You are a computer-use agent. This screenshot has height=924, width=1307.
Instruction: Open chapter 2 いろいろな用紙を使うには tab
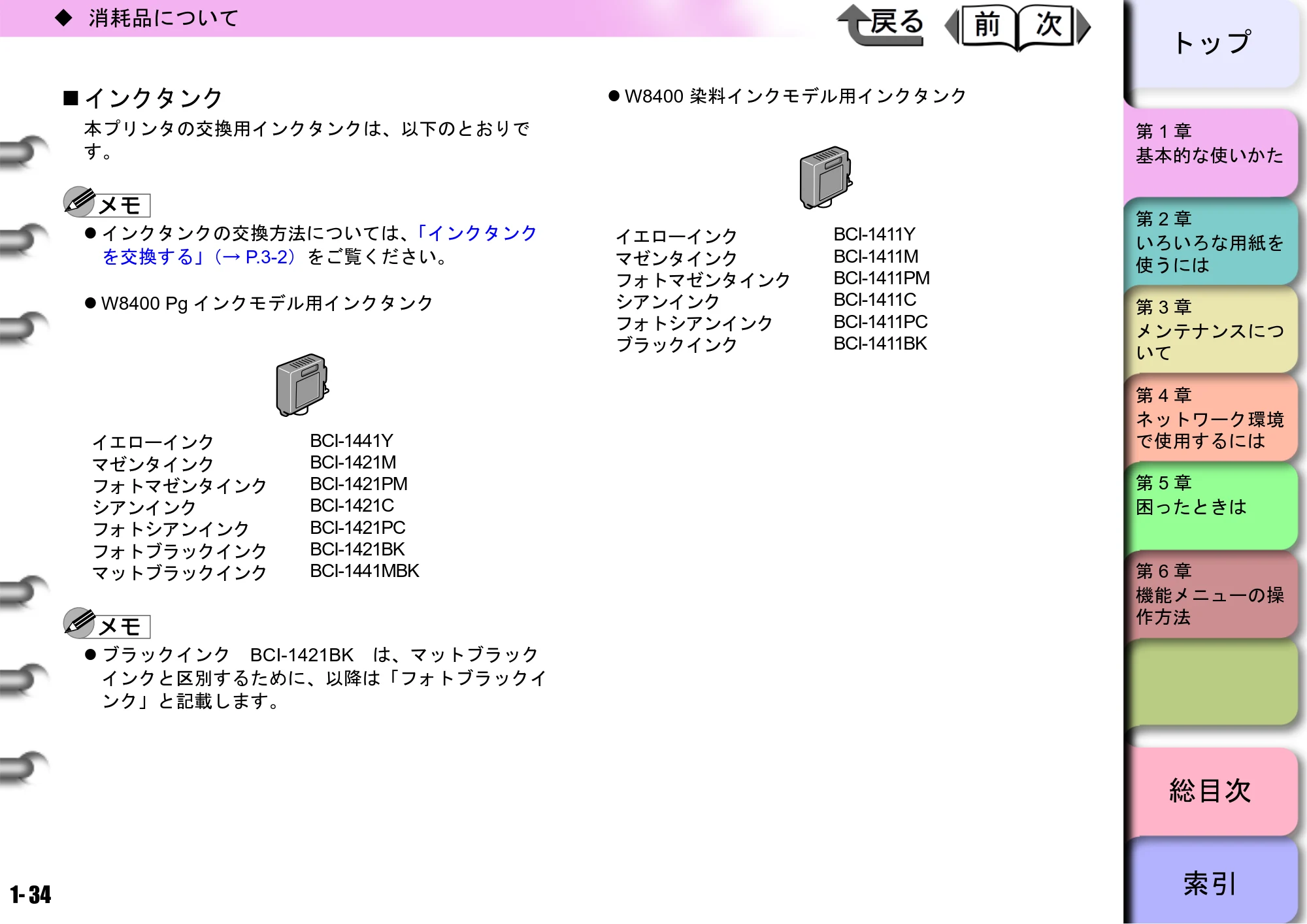point(1210,241)
